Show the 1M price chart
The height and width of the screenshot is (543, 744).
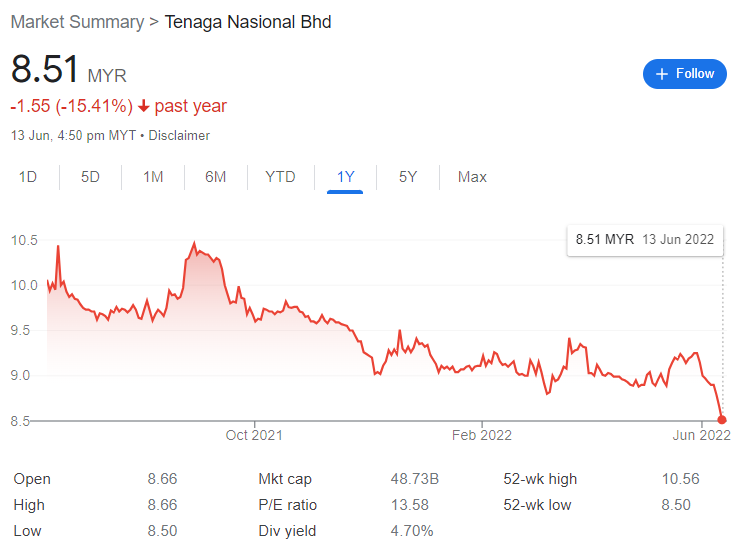point(153,177)
